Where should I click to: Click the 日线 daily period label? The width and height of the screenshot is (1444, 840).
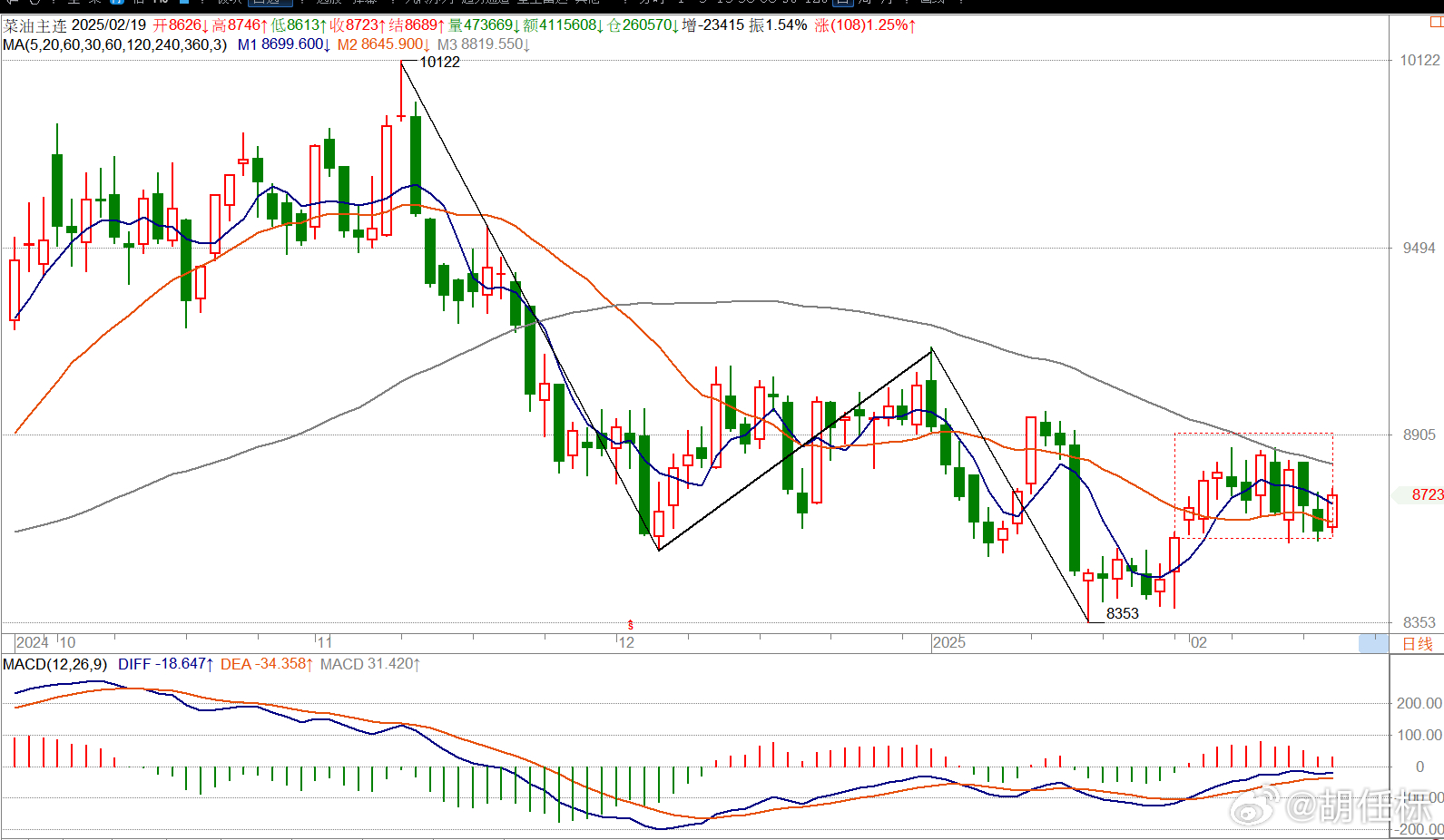(1418, 644)
